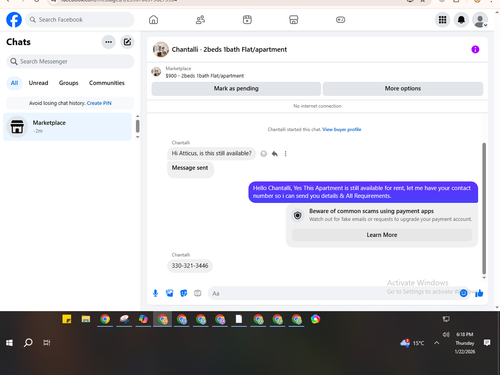The width and height of the screenshot is (500, 375).
Task: Click the More options button
Action: click(x=403, y=89)
